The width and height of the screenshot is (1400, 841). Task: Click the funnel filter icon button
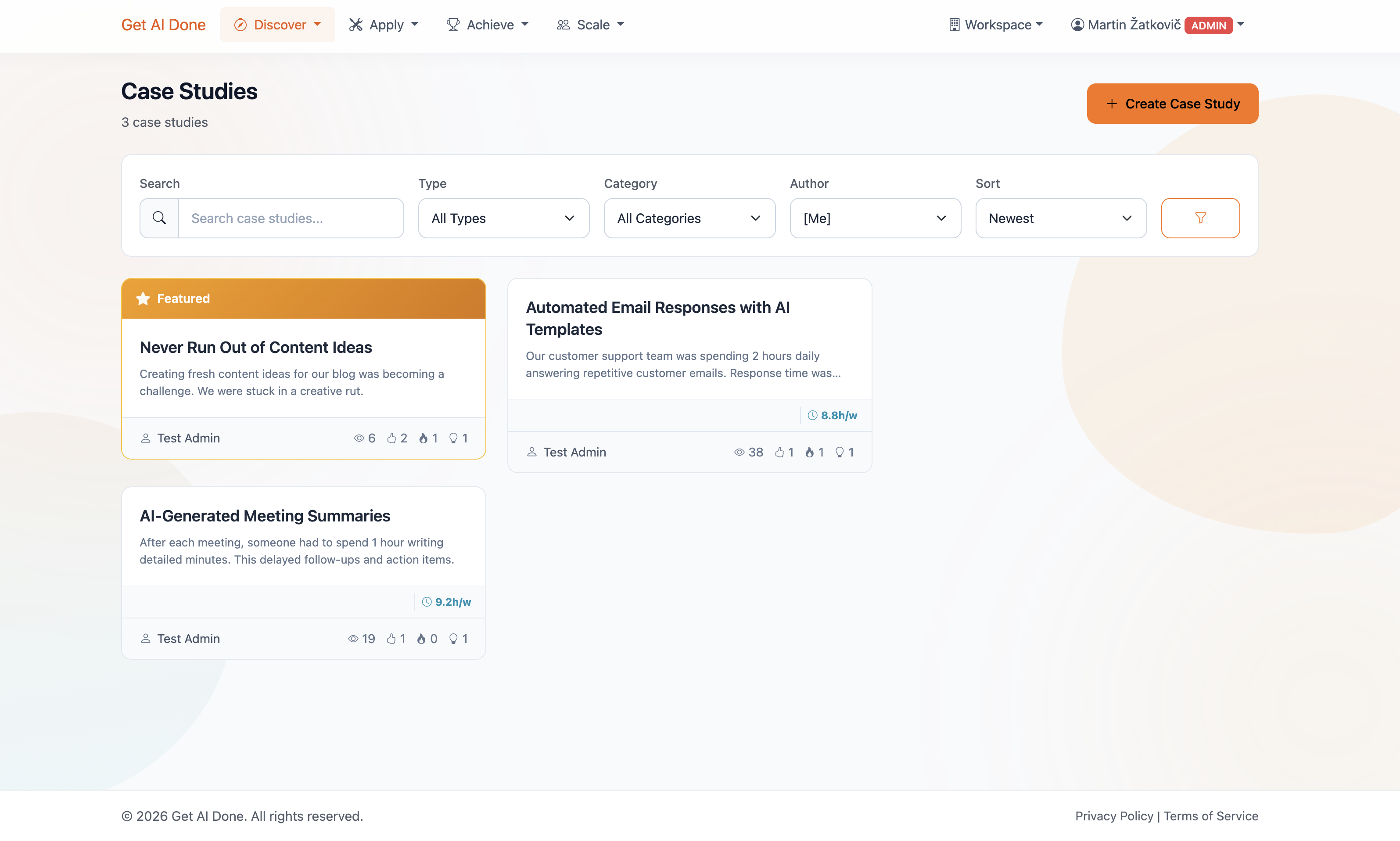(1200, 218)
